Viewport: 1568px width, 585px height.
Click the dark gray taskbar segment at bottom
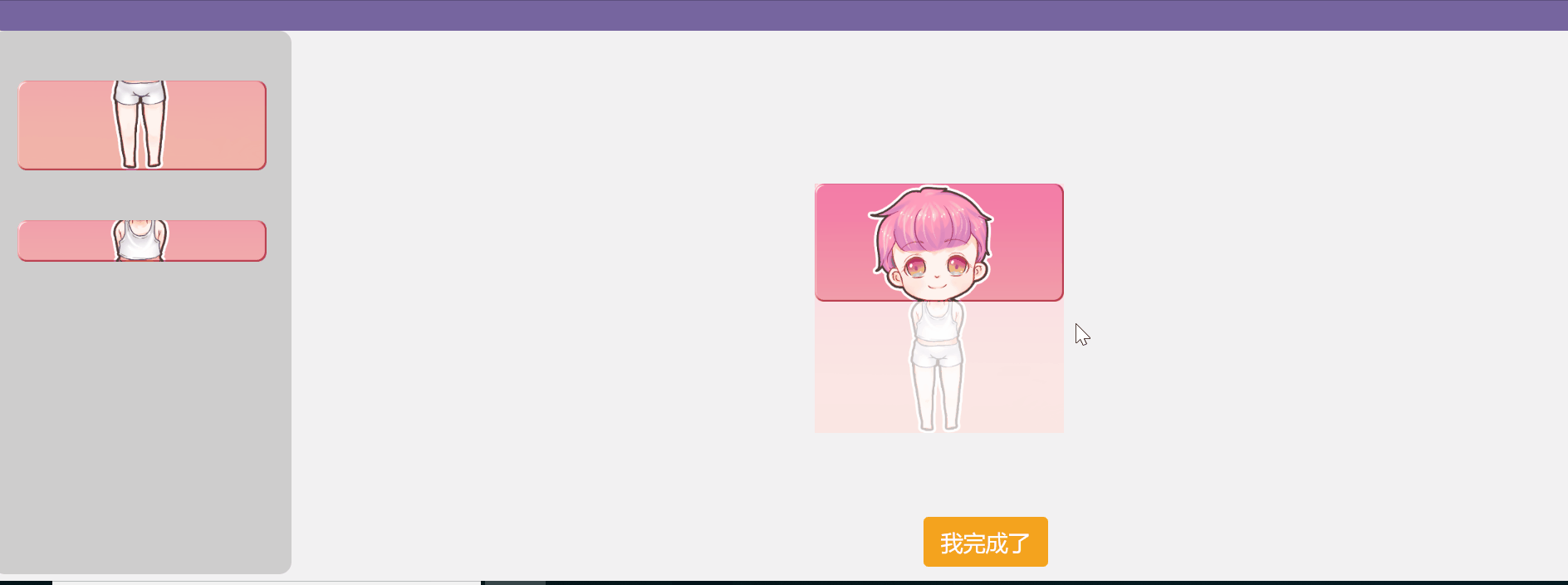[515, 583]
